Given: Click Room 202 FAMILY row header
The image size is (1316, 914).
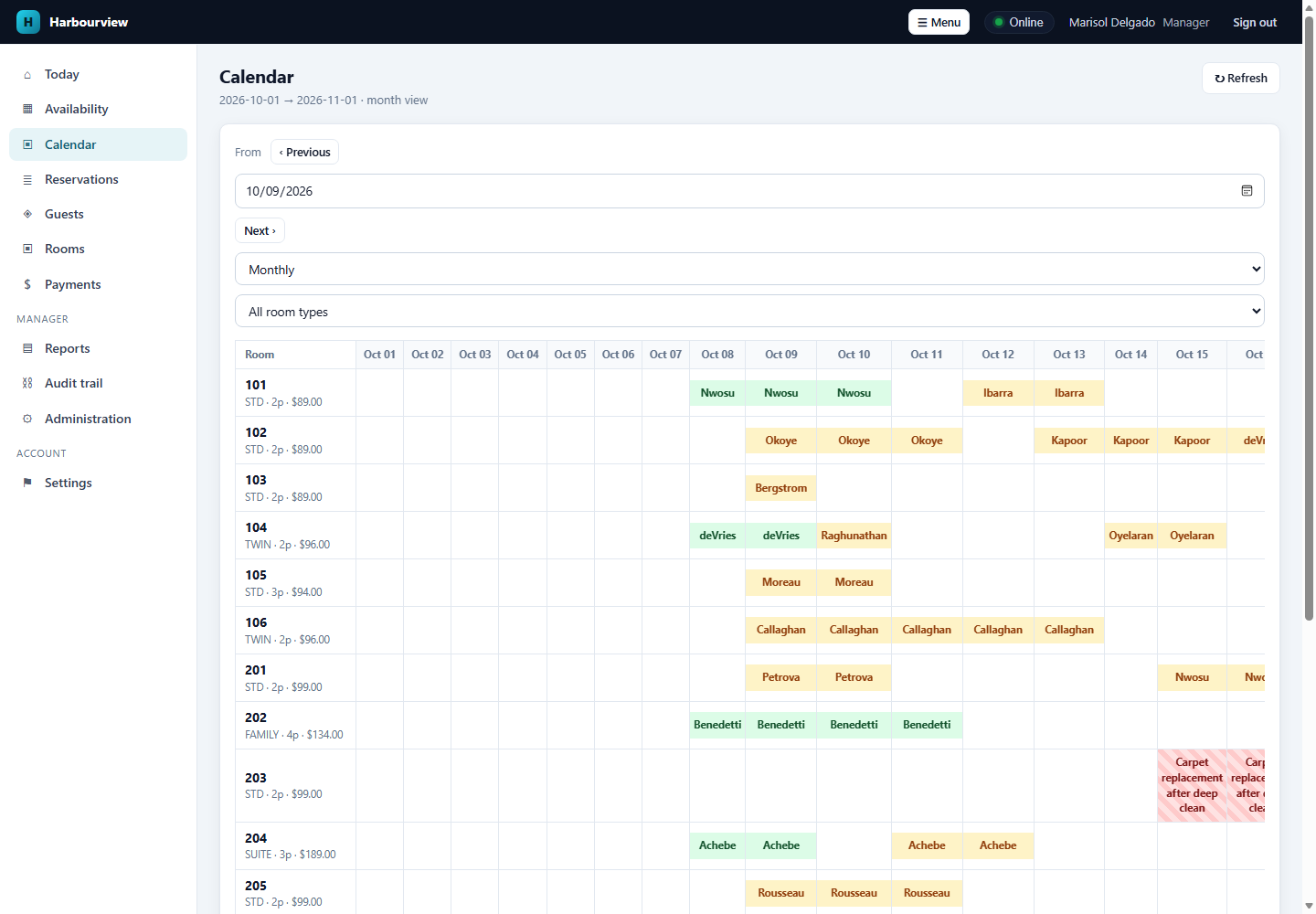Looking at the screenshot, I should (295, 726).
